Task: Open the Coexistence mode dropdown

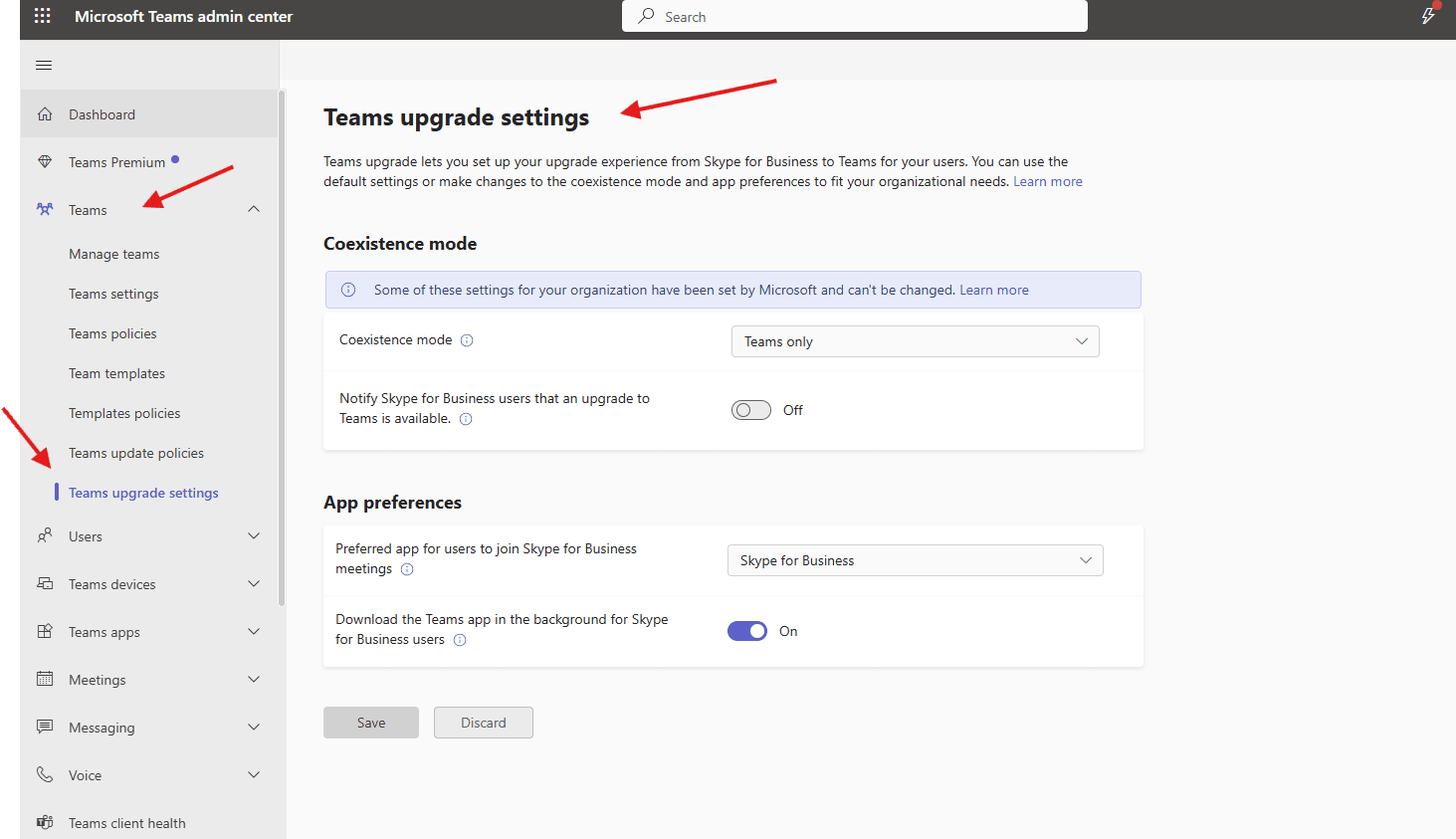Action: pos(915,341)
